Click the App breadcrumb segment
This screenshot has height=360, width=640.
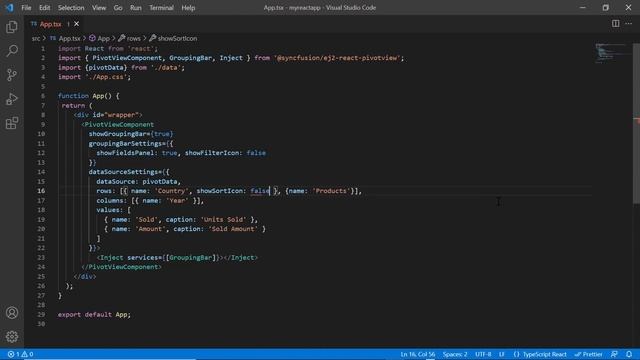coord(100,38)
